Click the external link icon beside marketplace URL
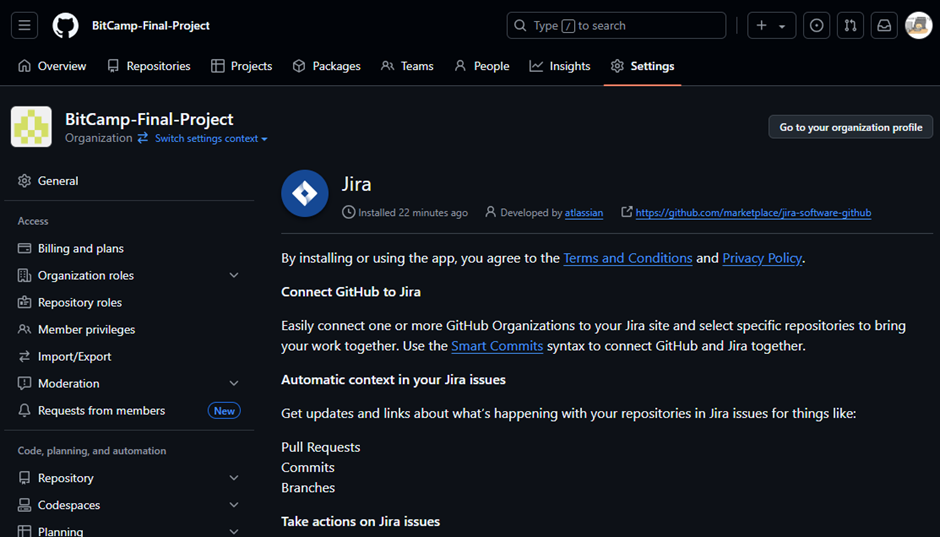This screenshot has width=940, height=537. (626, 212)
